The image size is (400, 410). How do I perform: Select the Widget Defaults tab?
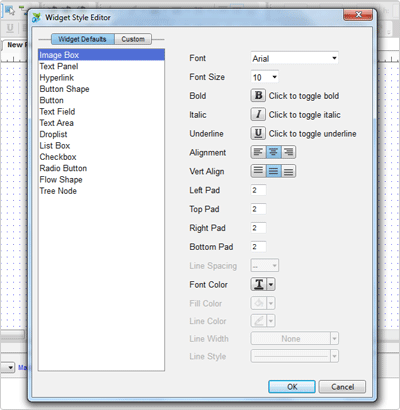click(x=83, y=39)
